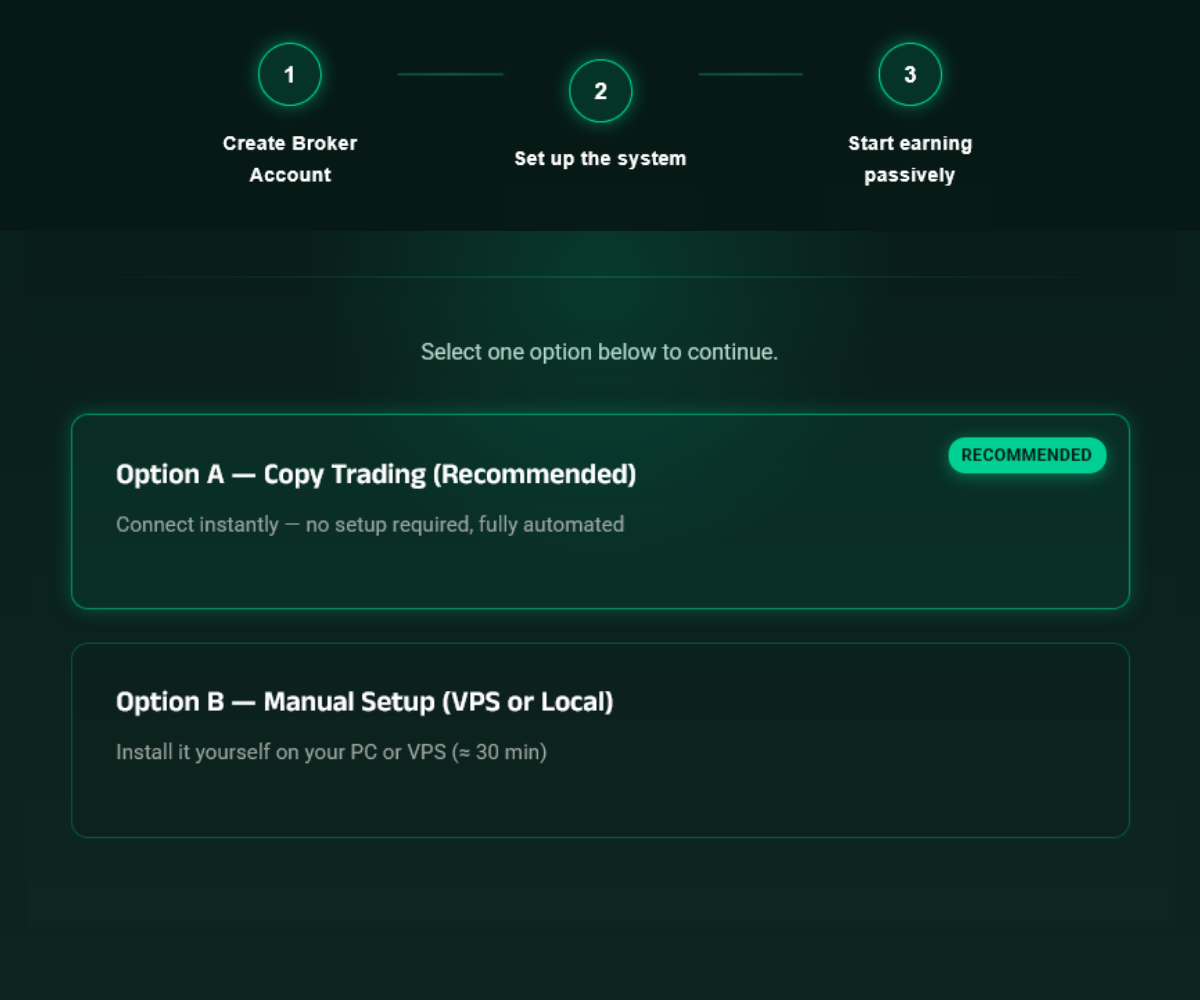Click the "Select one option below to continue" text
This screenshot has height=1000, width=1200.
[x=599, y=352]
